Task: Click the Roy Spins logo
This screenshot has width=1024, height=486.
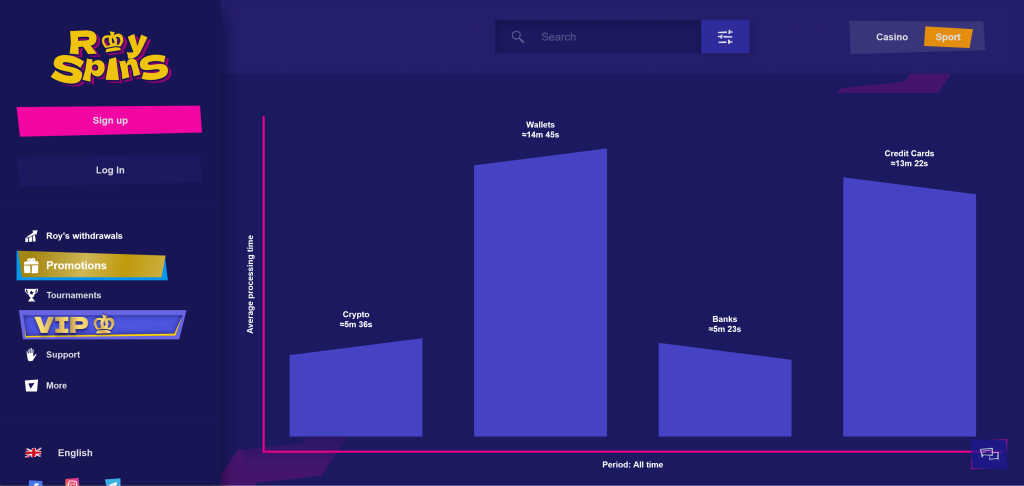Action: point(109,55)
